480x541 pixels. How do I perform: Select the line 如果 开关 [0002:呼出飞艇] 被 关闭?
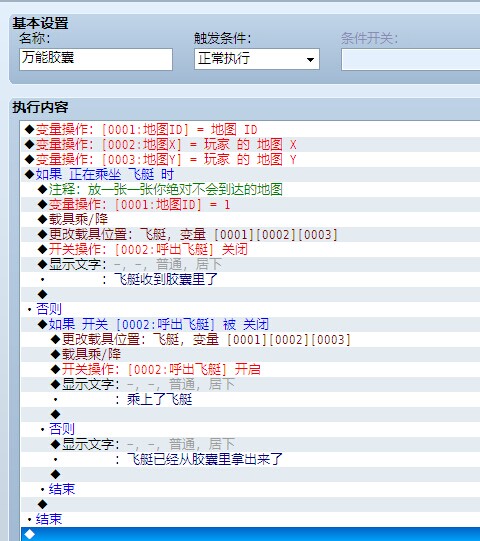click(x=250, y=324)
